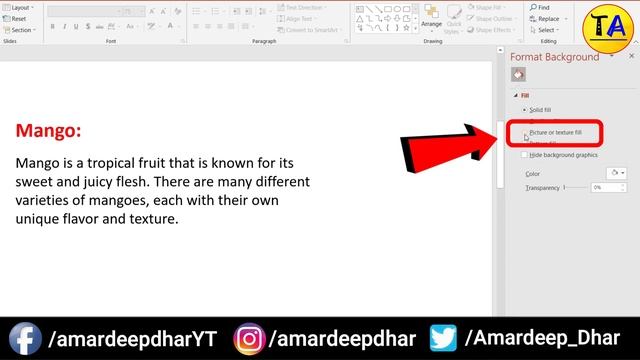Click the Transparency slider track
Image resolution: width=640 pixels, height=360 pixels.
coord(576,187)
